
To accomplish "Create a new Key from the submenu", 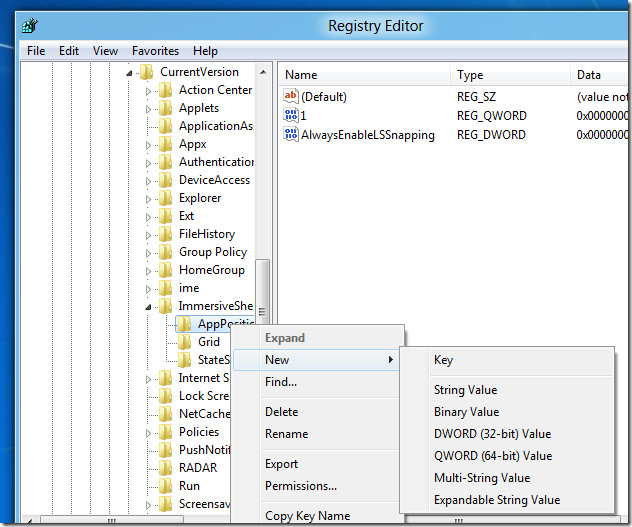I will [x=507, y=360].
